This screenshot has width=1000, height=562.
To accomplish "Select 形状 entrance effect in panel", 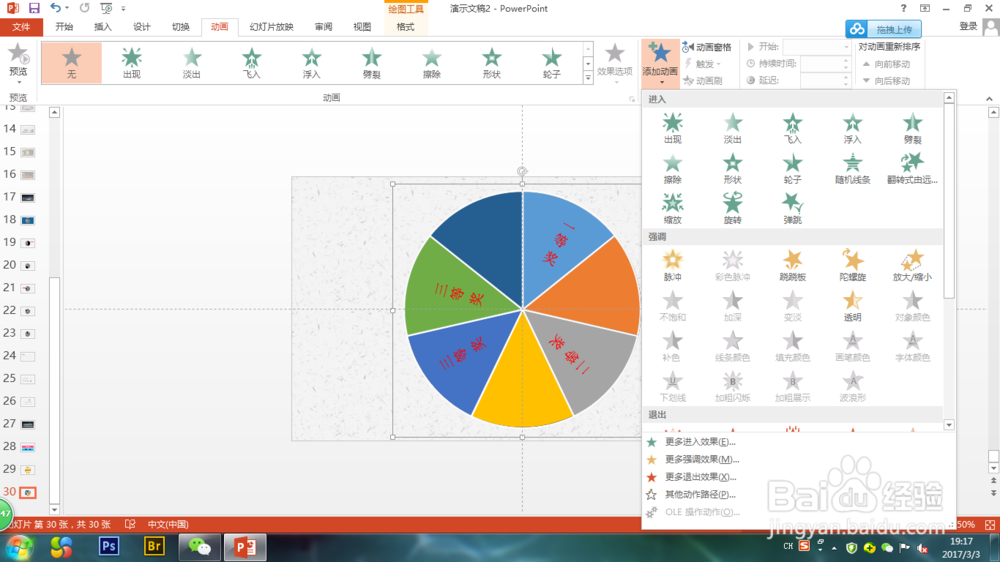I will tap(732, 168).
